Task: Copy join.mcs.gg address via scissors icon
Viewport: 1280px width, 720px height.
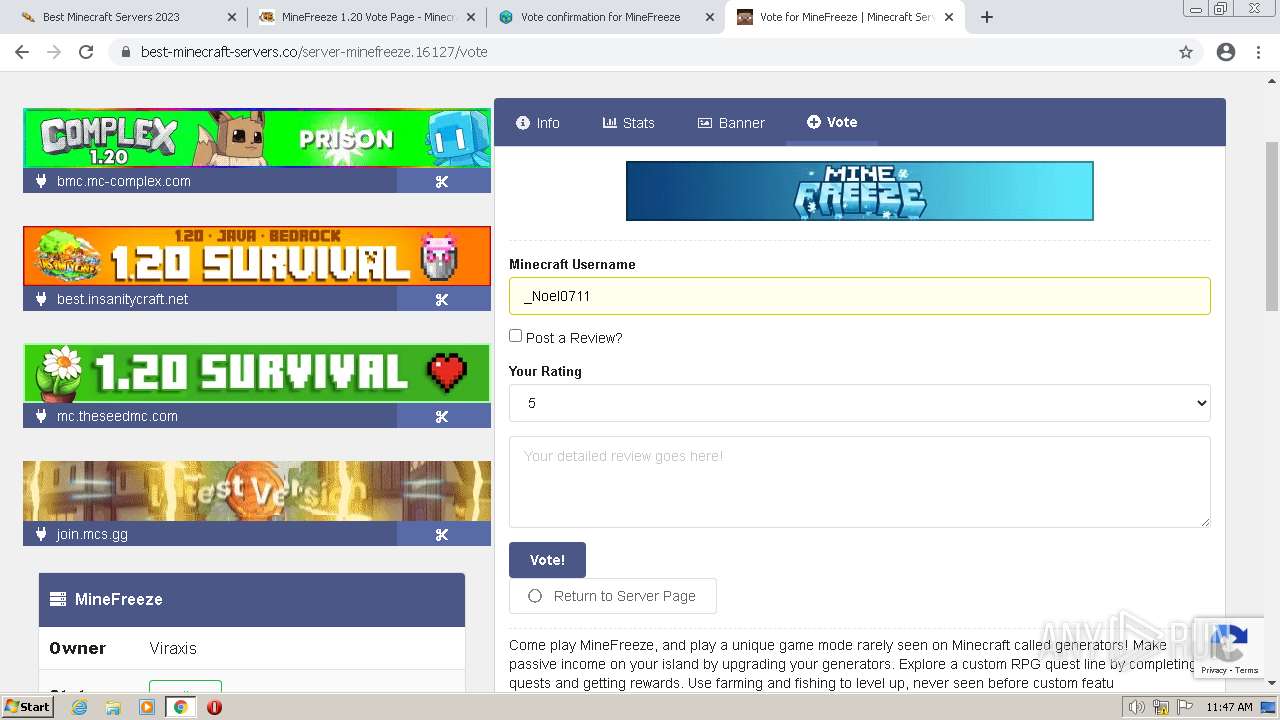Action: (x=442, y=534)
